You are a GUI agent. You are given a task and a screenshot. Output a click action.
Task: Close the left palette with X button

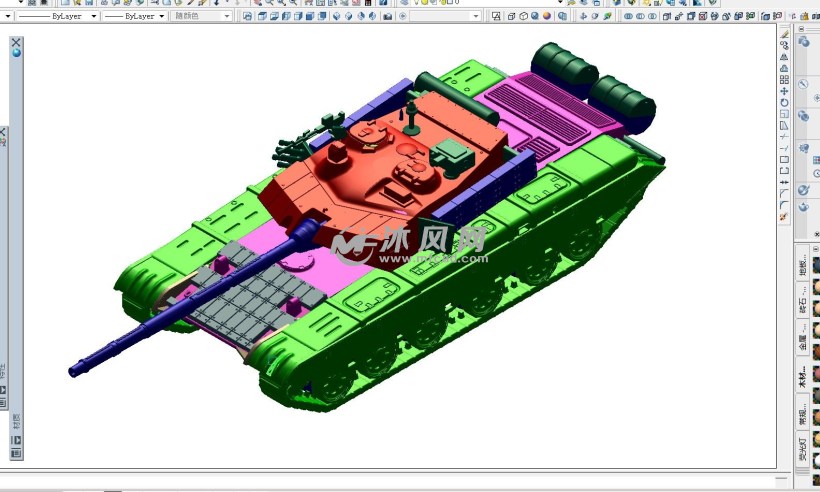[16, 42]
